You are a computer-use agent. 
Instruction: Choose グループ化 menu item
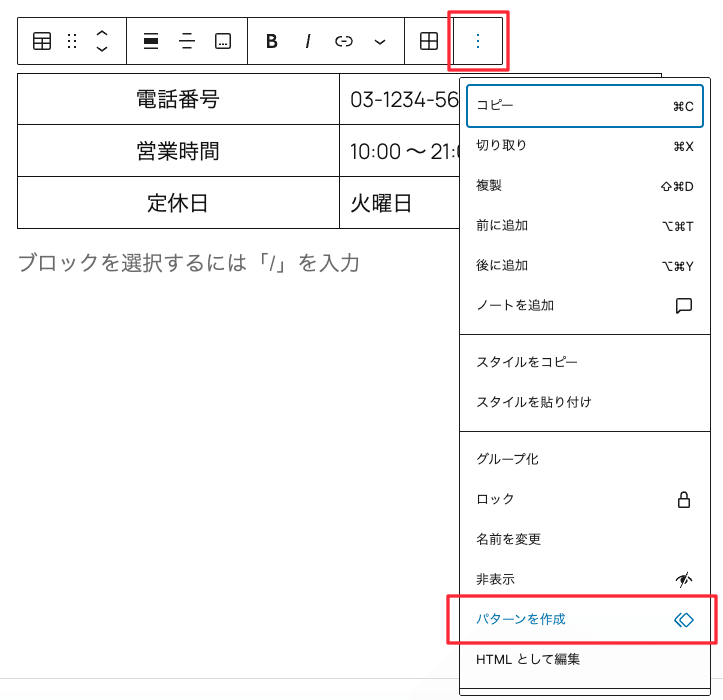click(585, 459)
